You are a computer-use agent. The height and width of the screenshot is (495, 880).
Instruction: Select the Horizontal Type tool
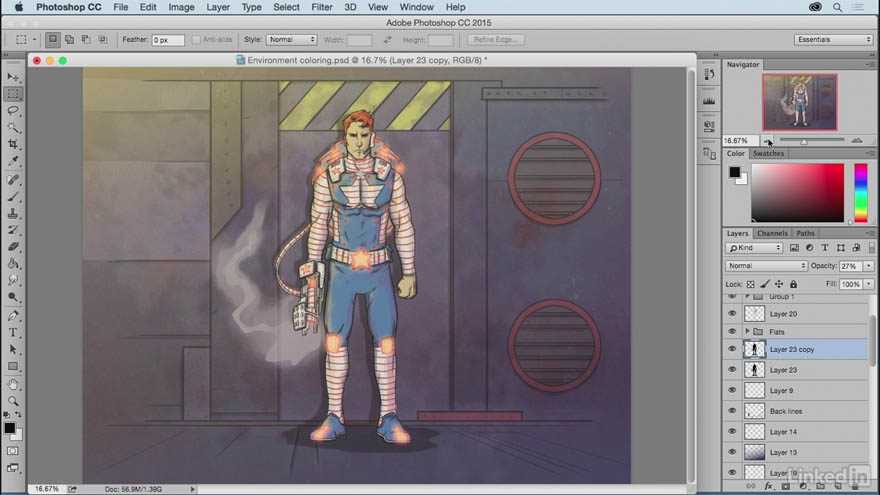click(13, 332)
